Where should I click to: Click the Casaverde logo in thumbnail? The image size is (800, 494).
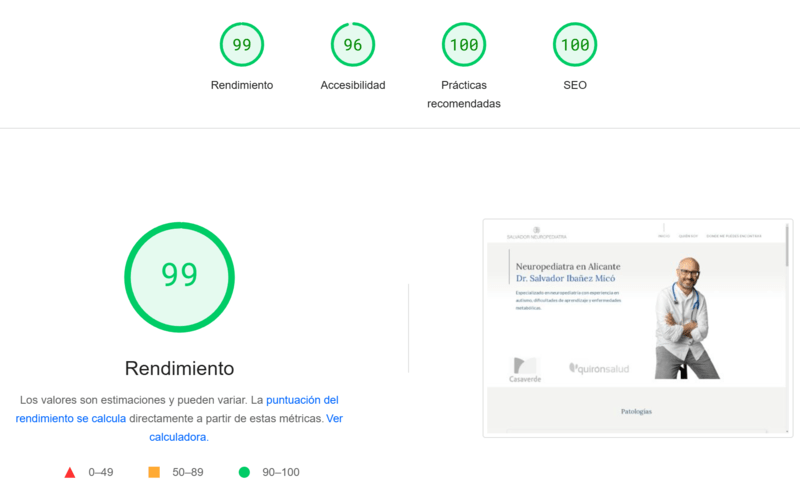[525, 370]
